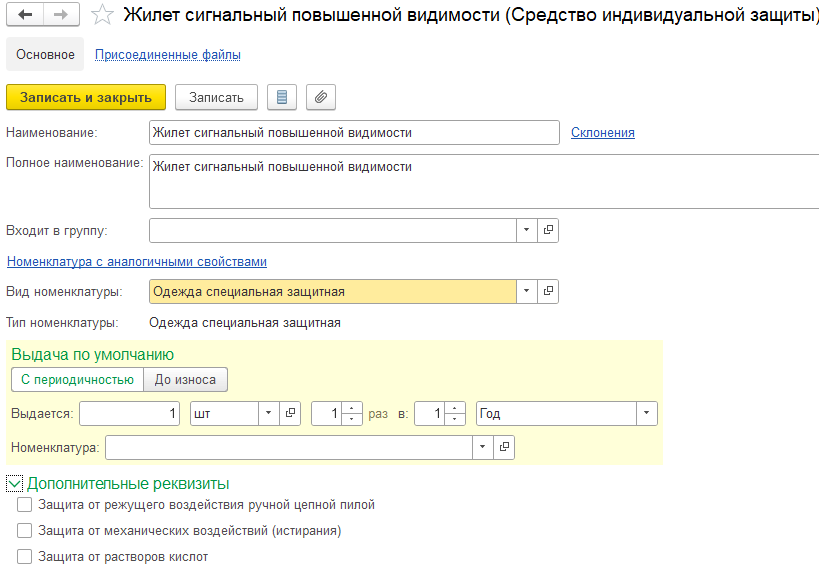The width and height of the screenshot is (819, 564).
Task: Add this item to favorites with star
Action: click(101, 15)
